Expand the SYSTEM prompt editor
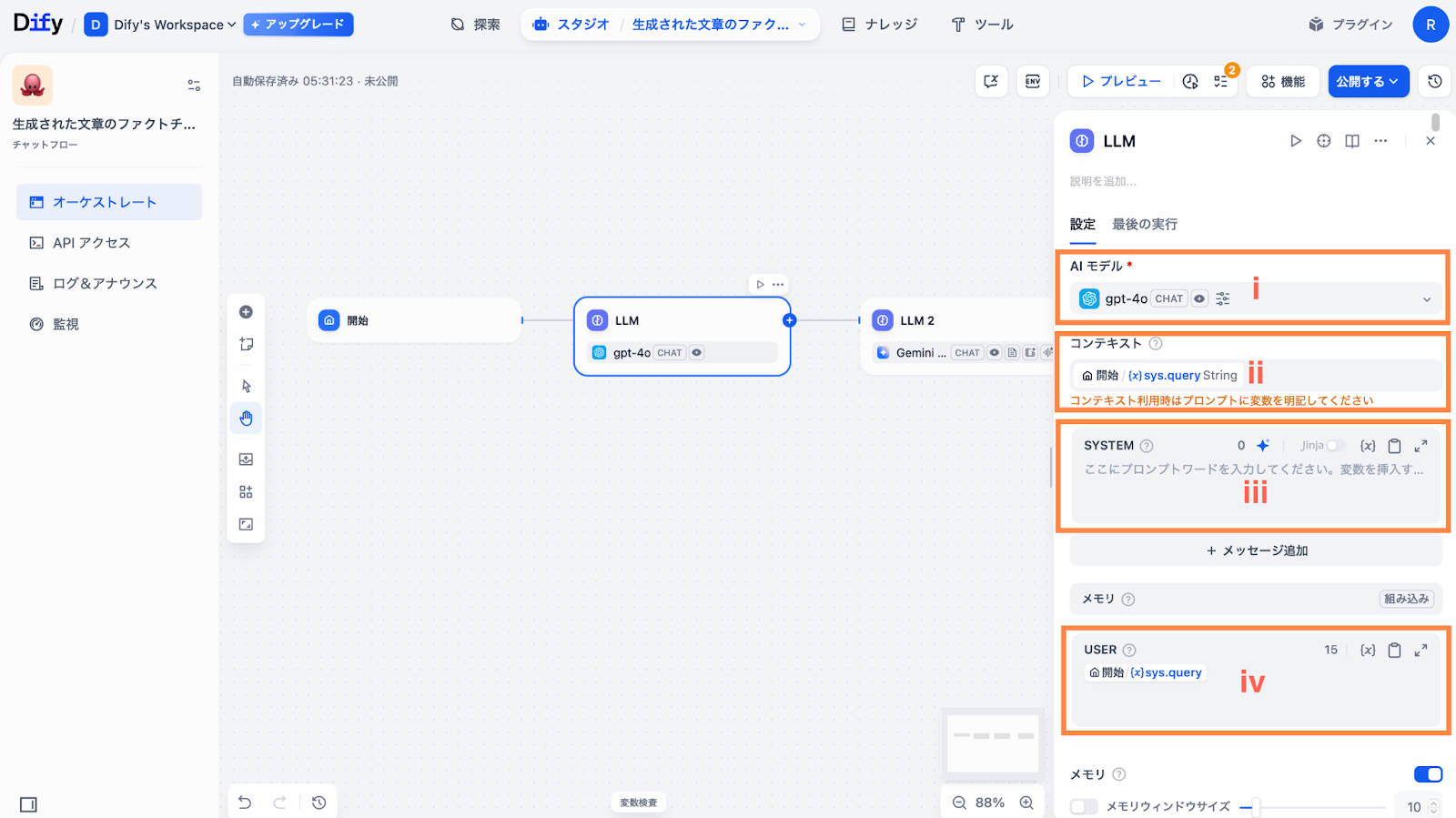This screenshot has height=818, width=1456. (x=1421, y=446)
